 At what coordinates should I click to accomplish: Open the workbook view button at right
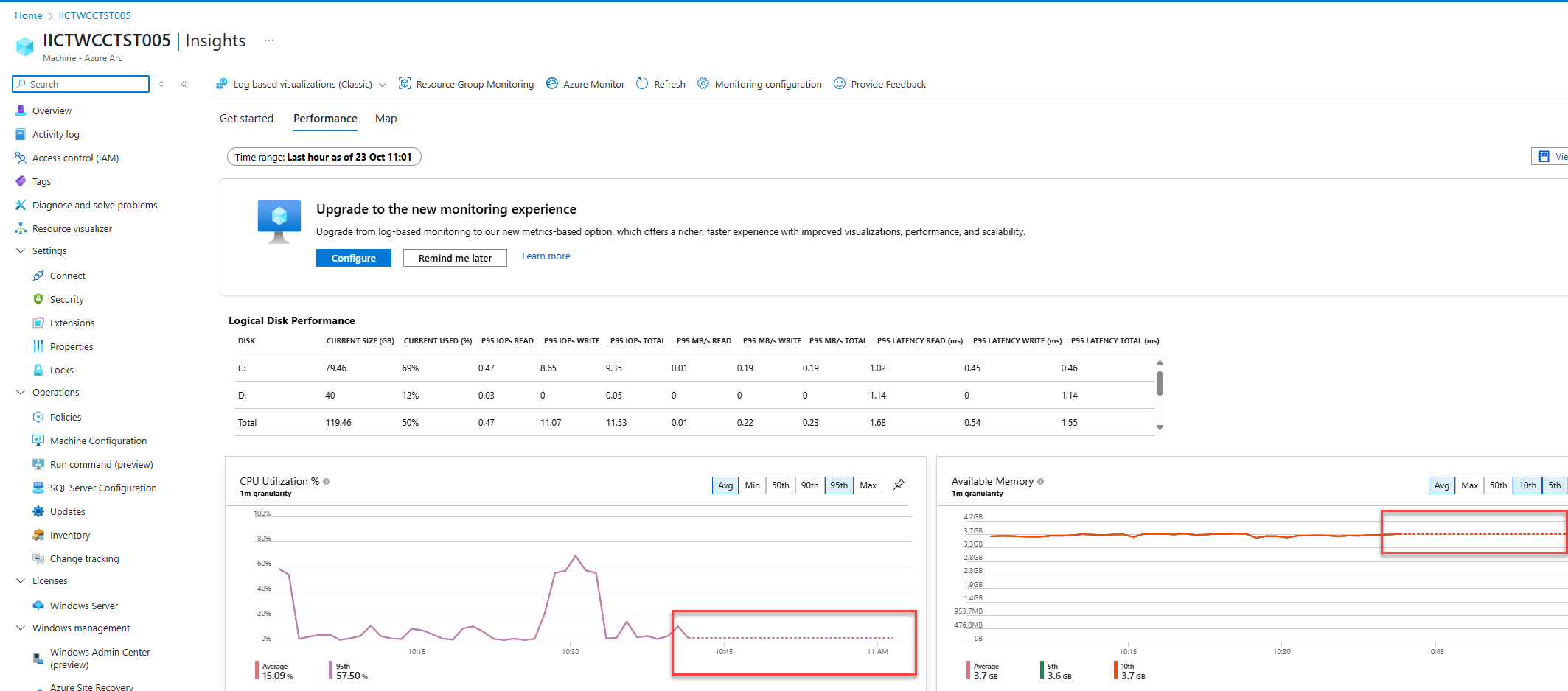click(1550, 156)
